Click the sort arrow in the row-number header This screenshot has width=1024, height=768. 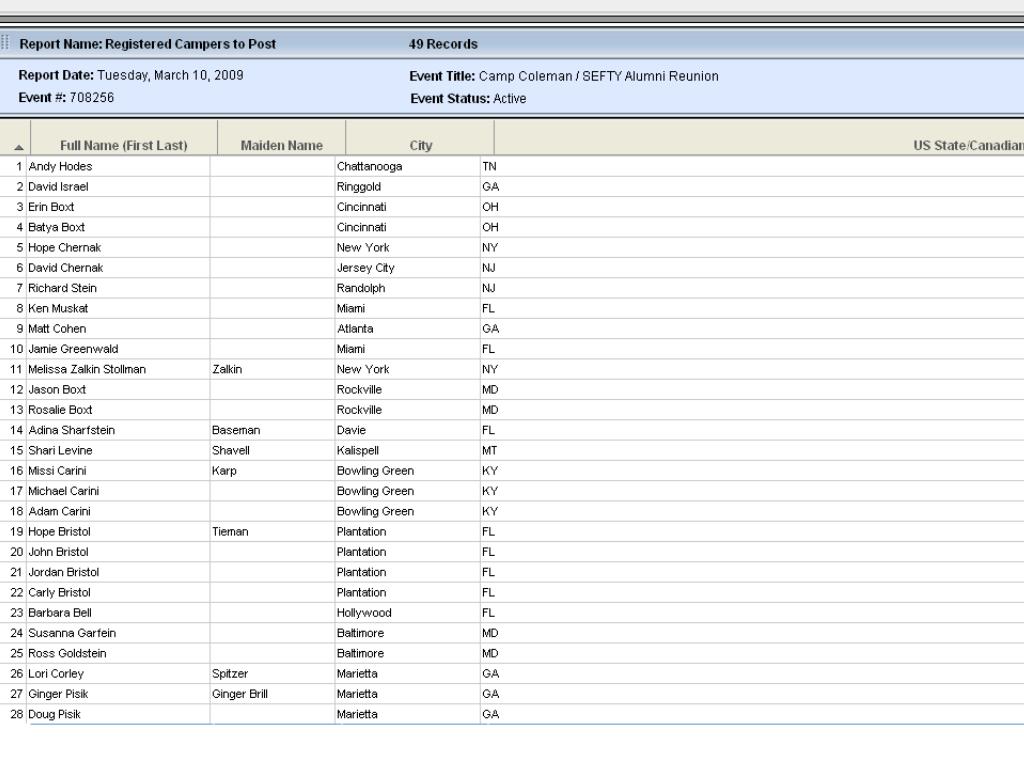(18, 148)
